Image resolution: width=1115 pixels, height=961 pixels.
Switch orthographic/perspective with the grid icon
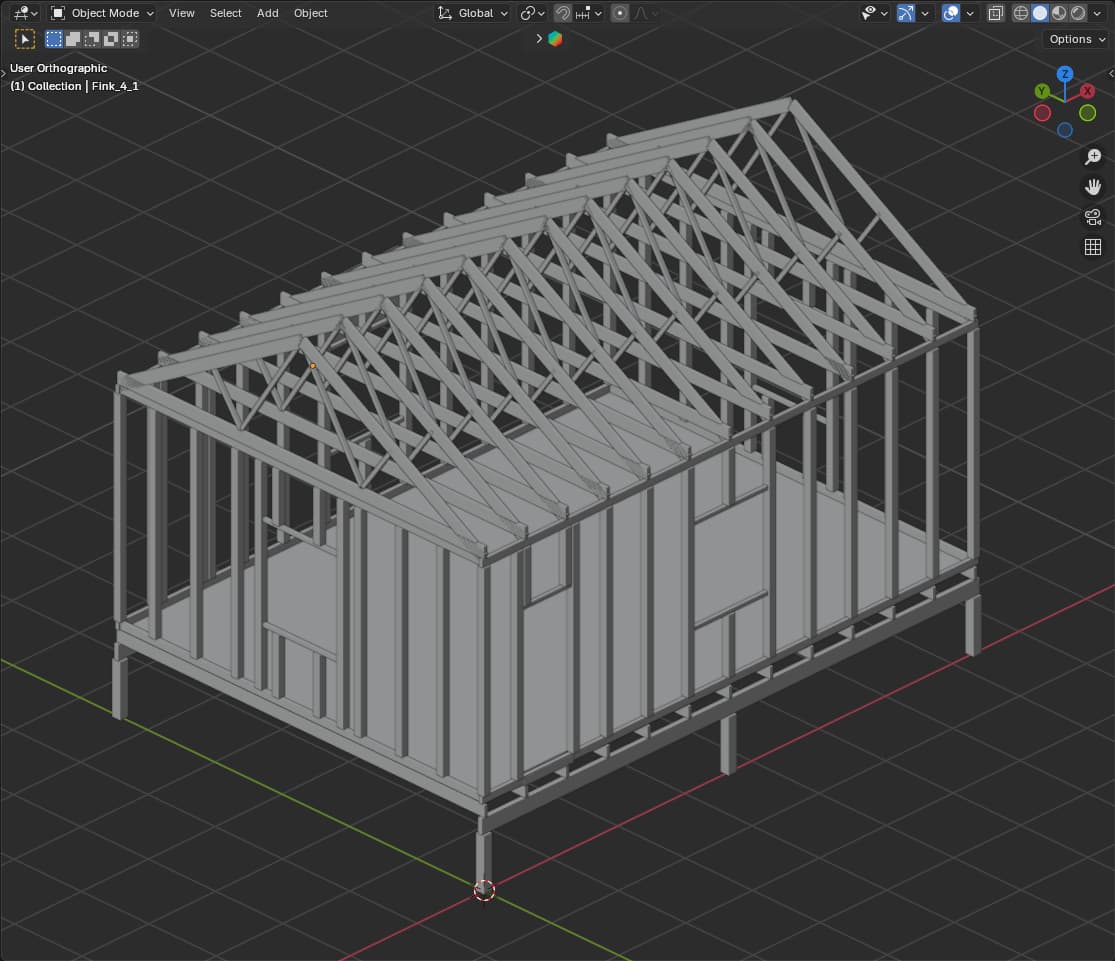click(x=1093, y=247)
